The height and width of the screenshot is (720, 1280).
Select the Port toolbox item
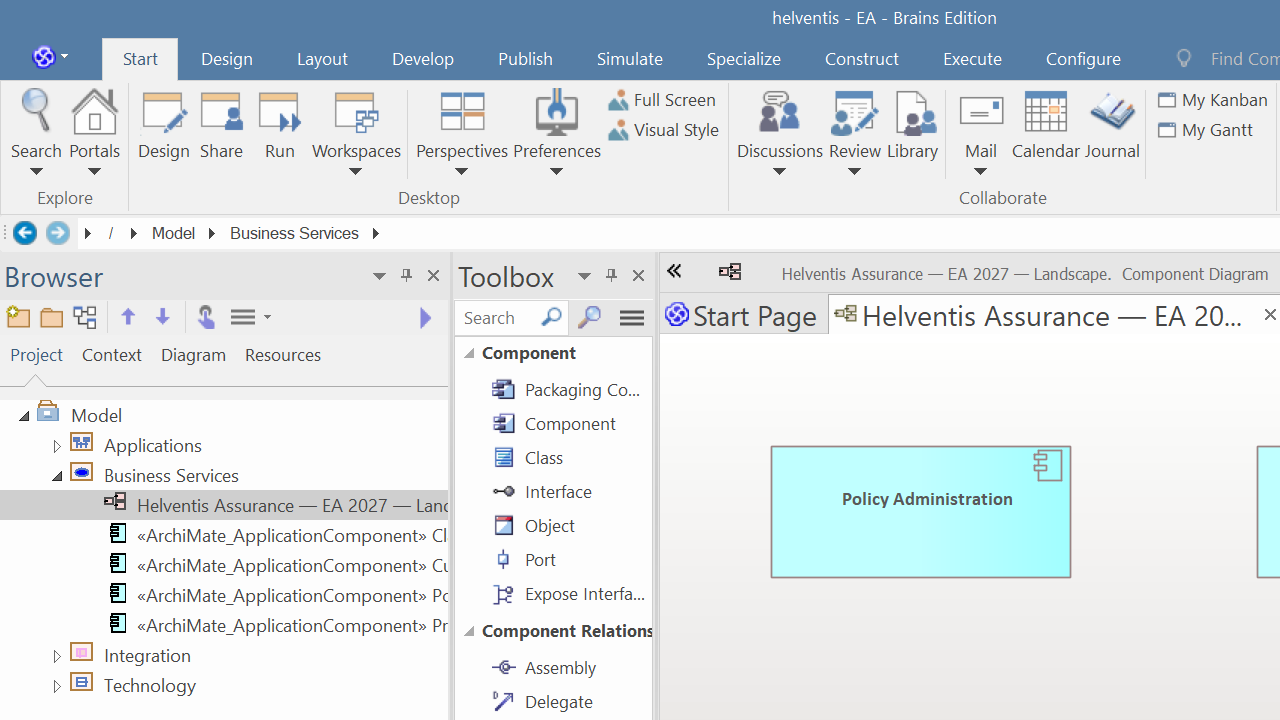click(x=524, y=560)
